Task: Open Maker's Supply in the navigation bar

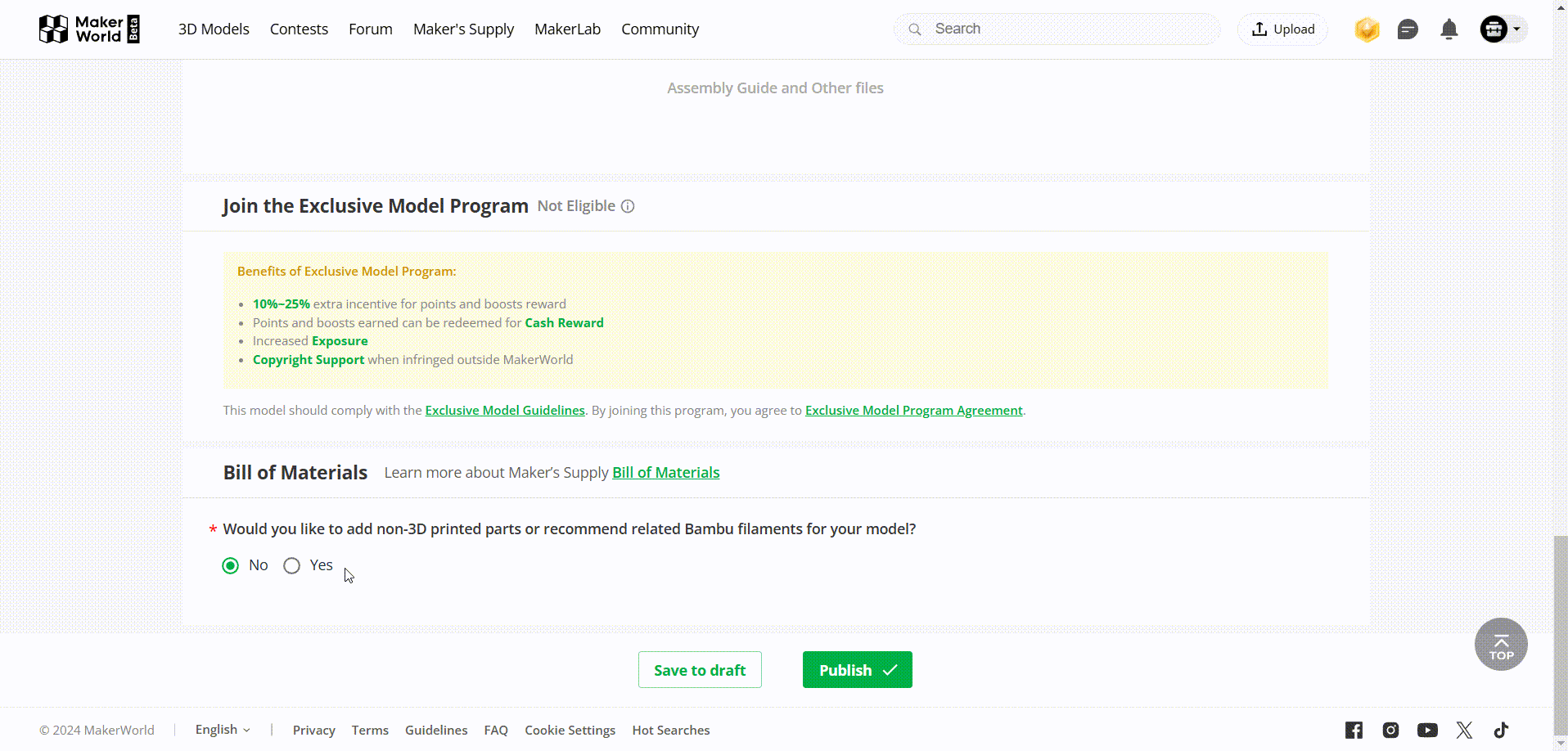Action: click(x=463, y=29)
